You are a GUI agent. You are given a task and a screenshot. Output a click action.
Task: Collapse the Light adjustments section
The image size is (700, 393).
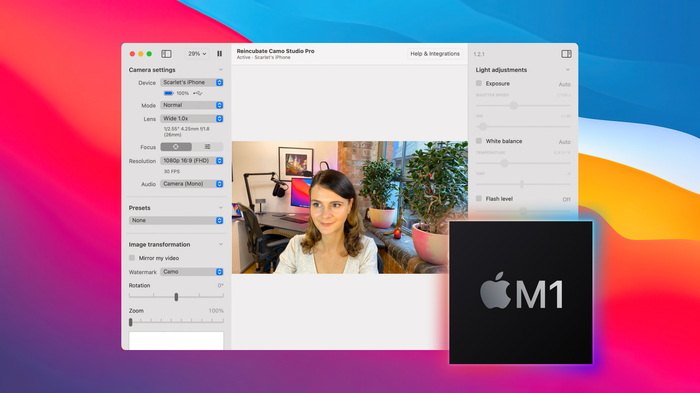click(567, 70)
